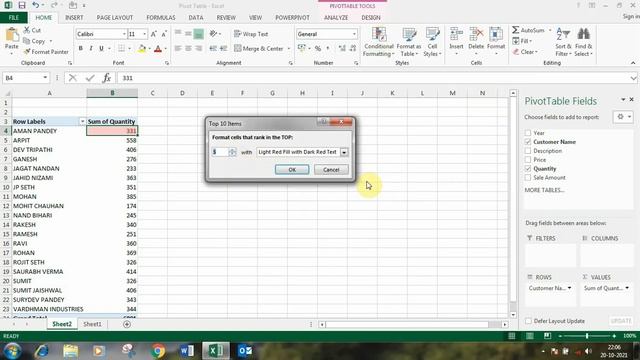The image size is (640, 360).
Task: Open the Row Labels filter dropdown
Action: [x=82, y=121]
